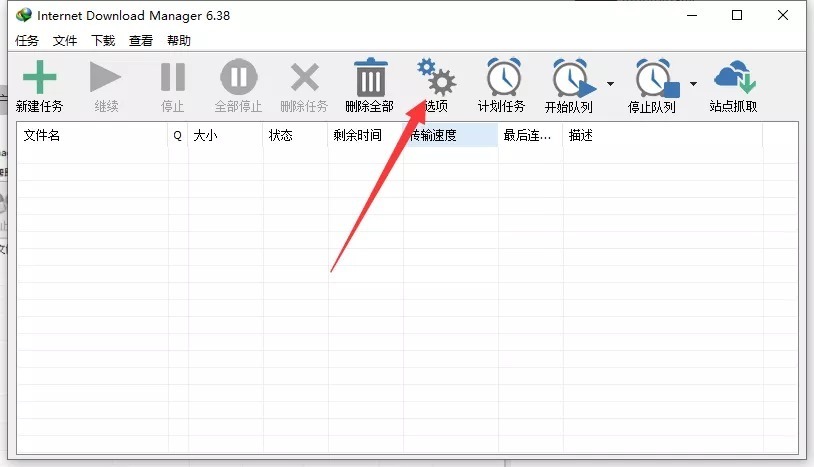Open 计划任务 alarm clock icon
Screen dimensions: 814x467
(504, 77)
